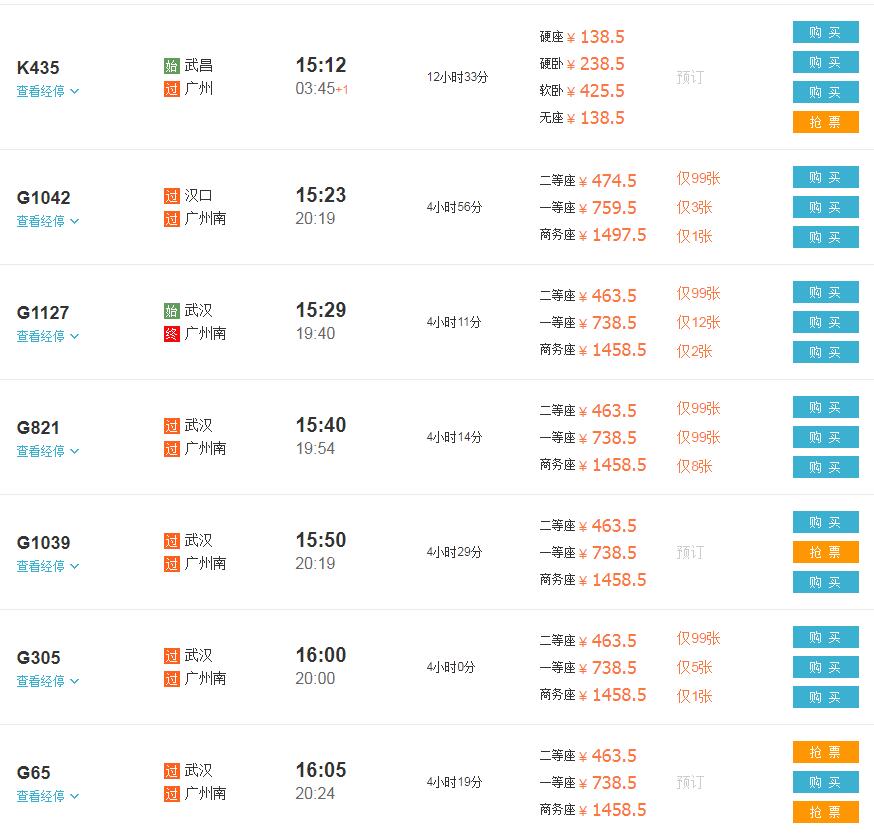Buy G1127 一等座 ticket

click(826, 322)
